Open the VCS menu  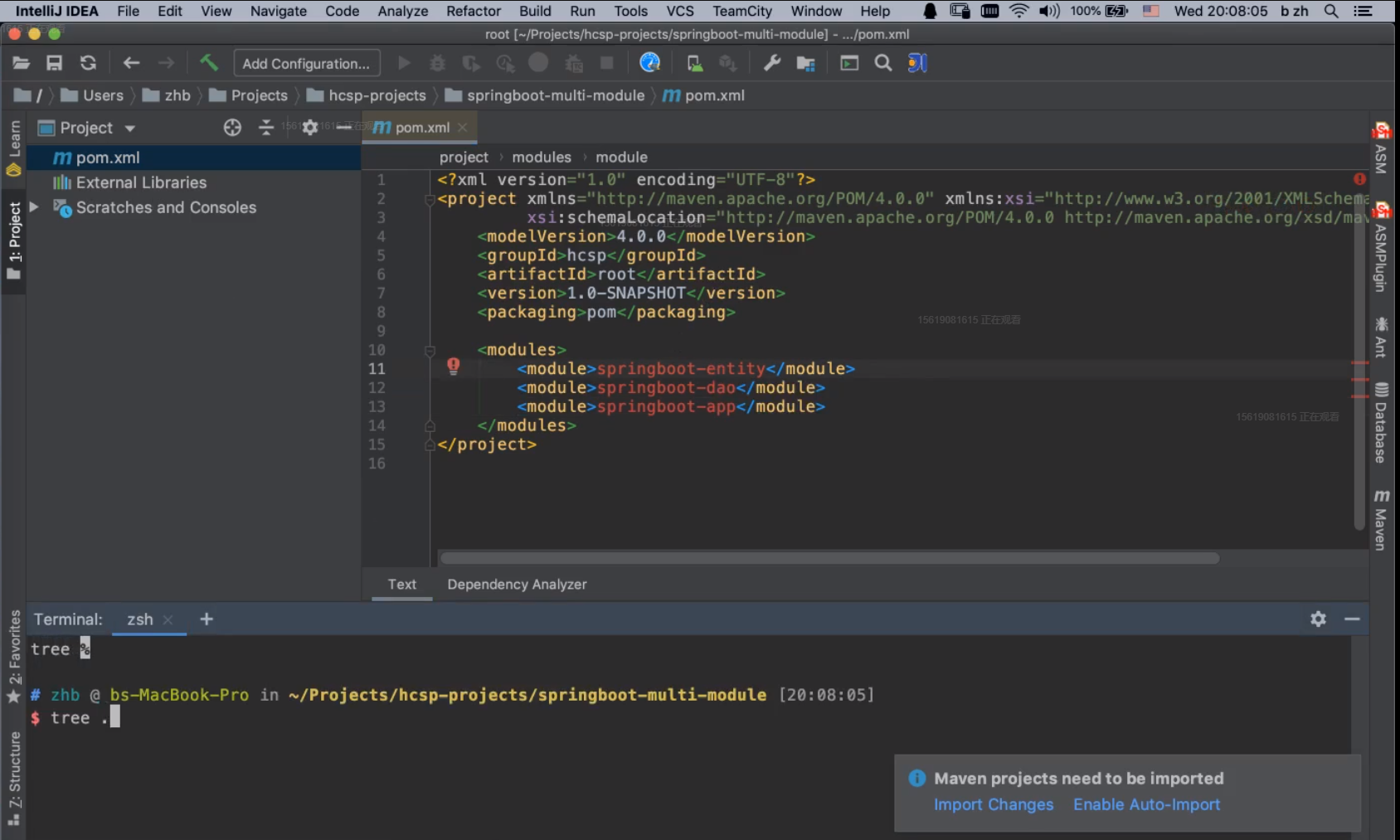click(x=680, y=11)
